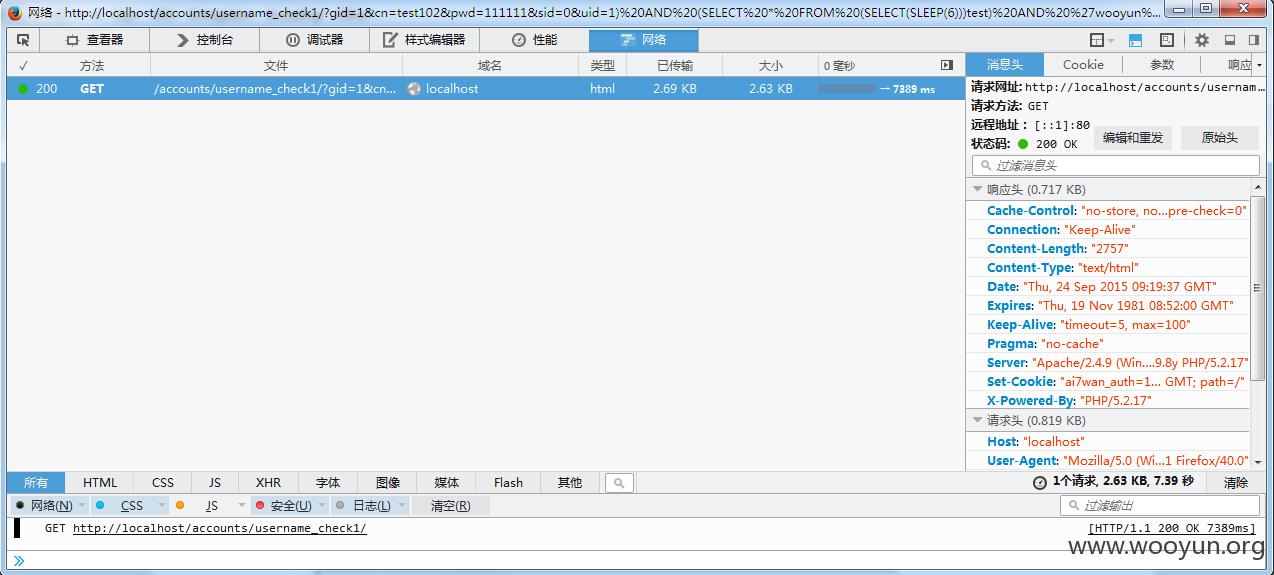
Task: Filter requests by 其他 other
Action: 570,482
